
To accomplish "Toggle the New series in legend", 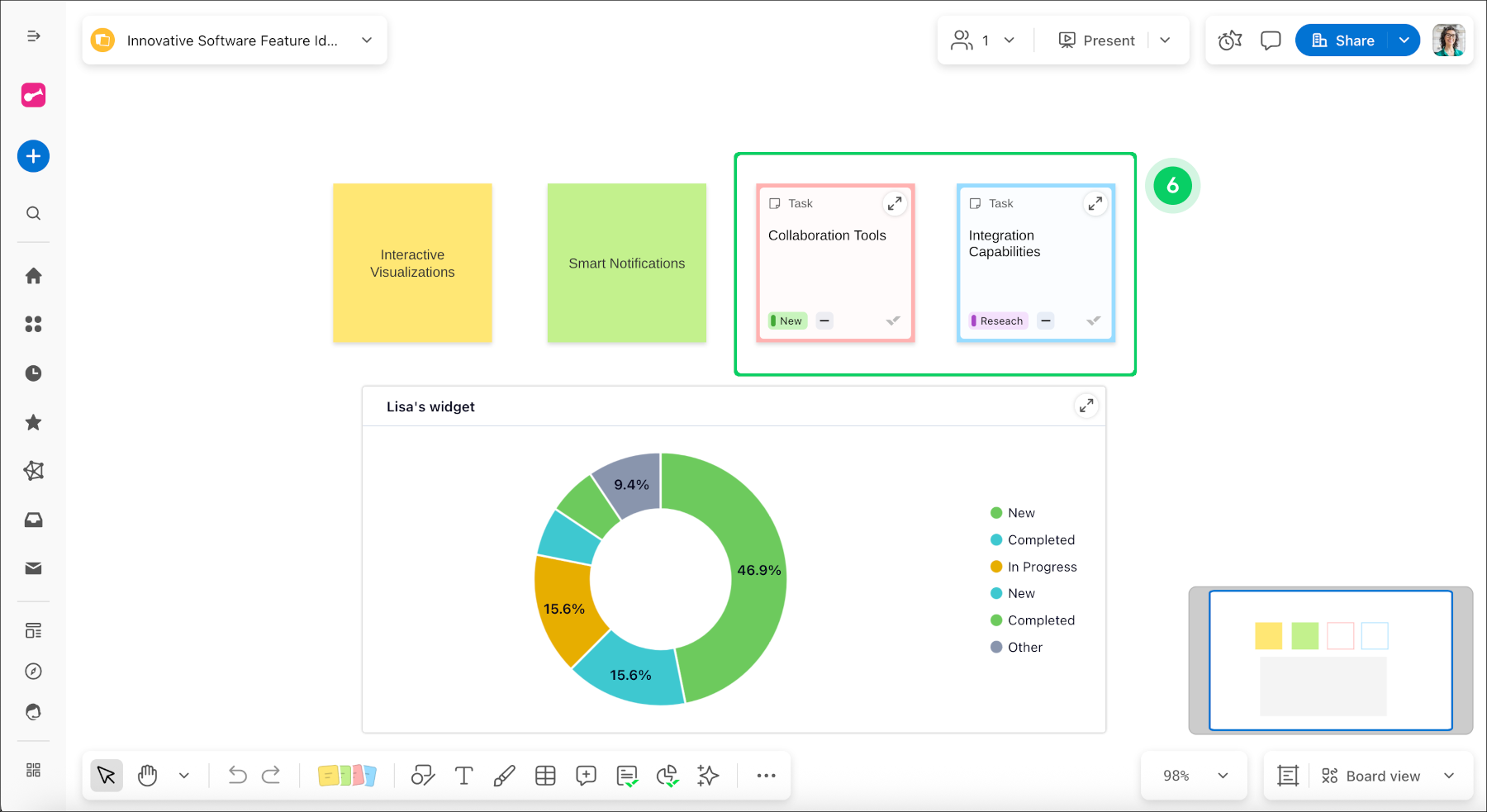I will (x=1020, y=513).
